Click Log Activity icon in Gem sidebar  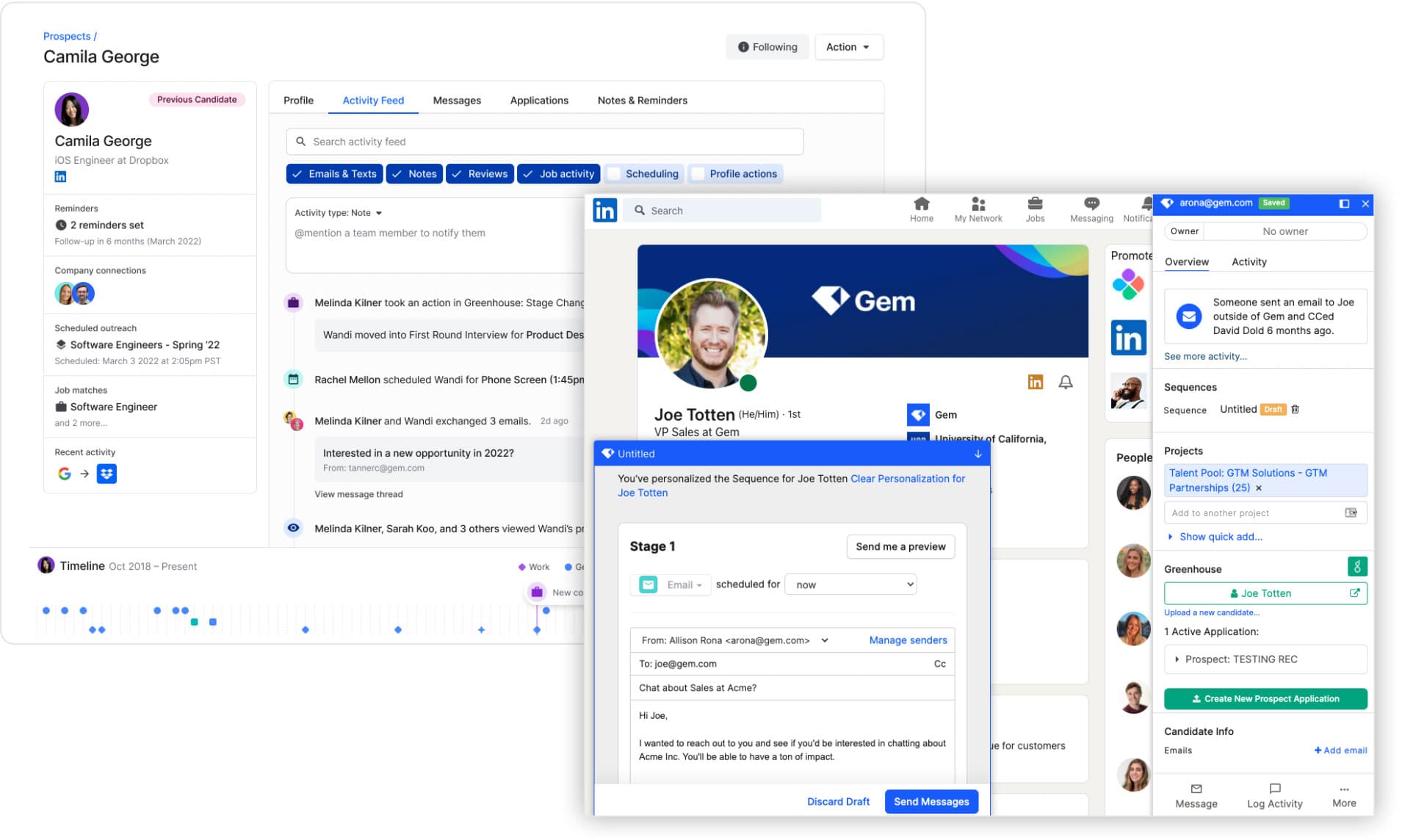[x=1274, y=789]
